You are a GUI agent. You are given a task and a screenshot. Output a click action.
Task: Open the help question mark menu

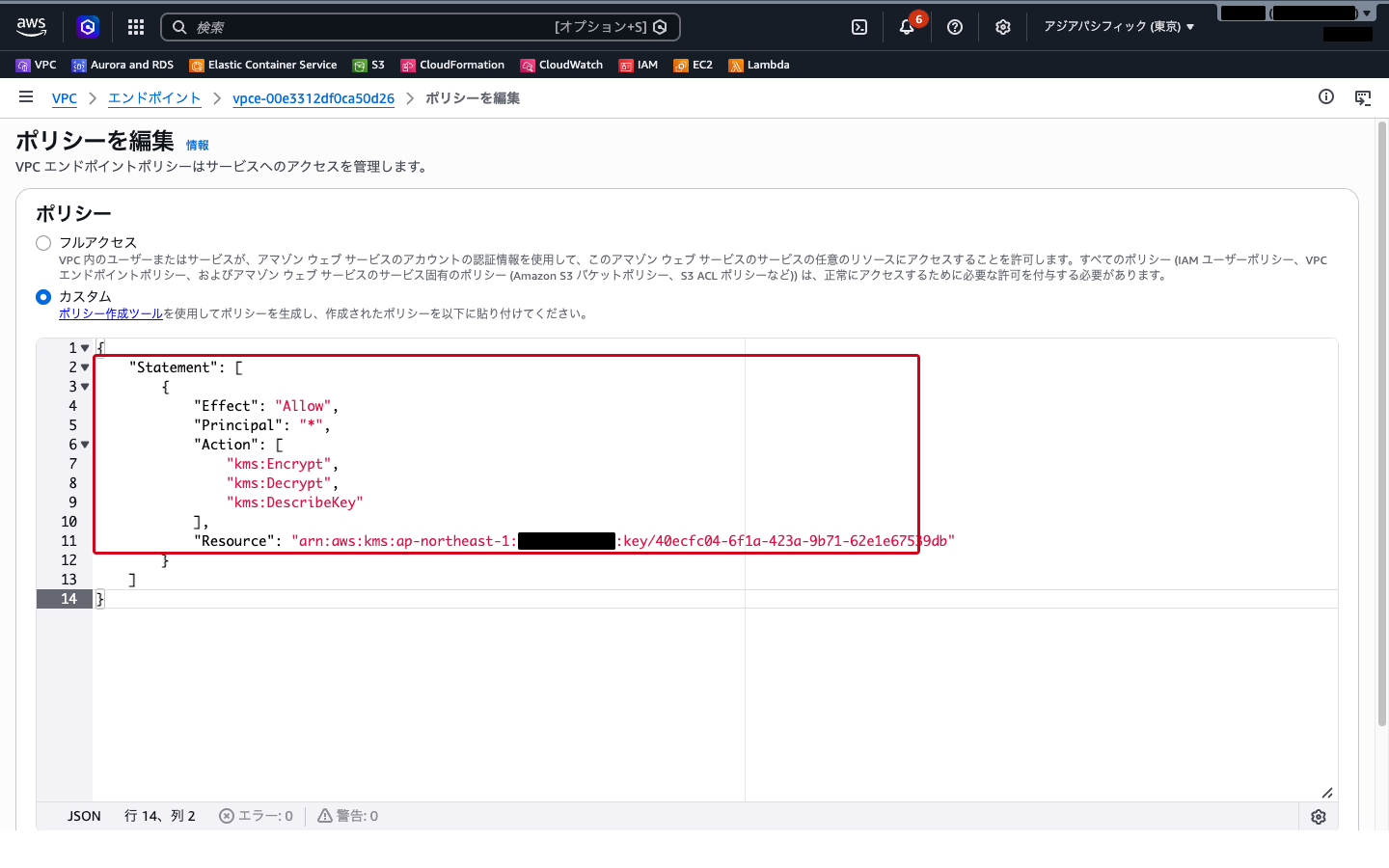(x=955, y=27)
